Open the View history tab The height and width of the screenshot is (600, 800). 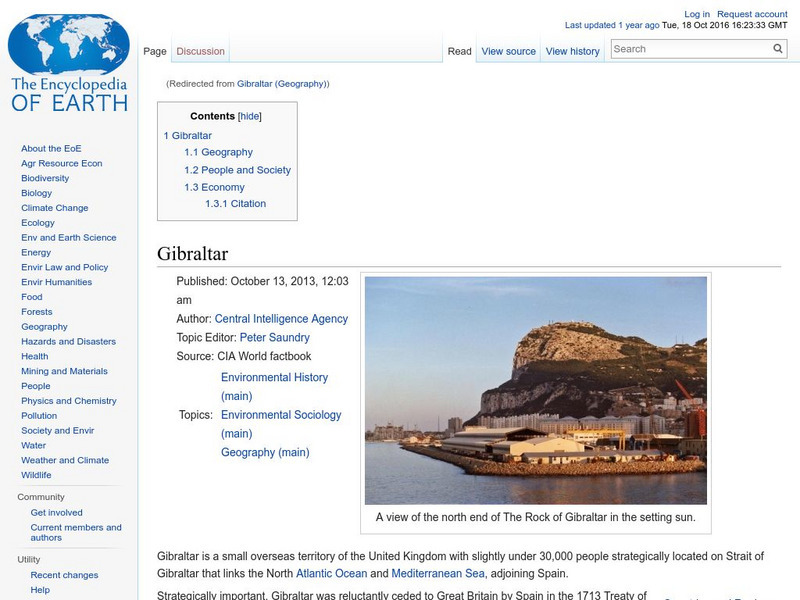pyautogui.click(x=572, y=51)
